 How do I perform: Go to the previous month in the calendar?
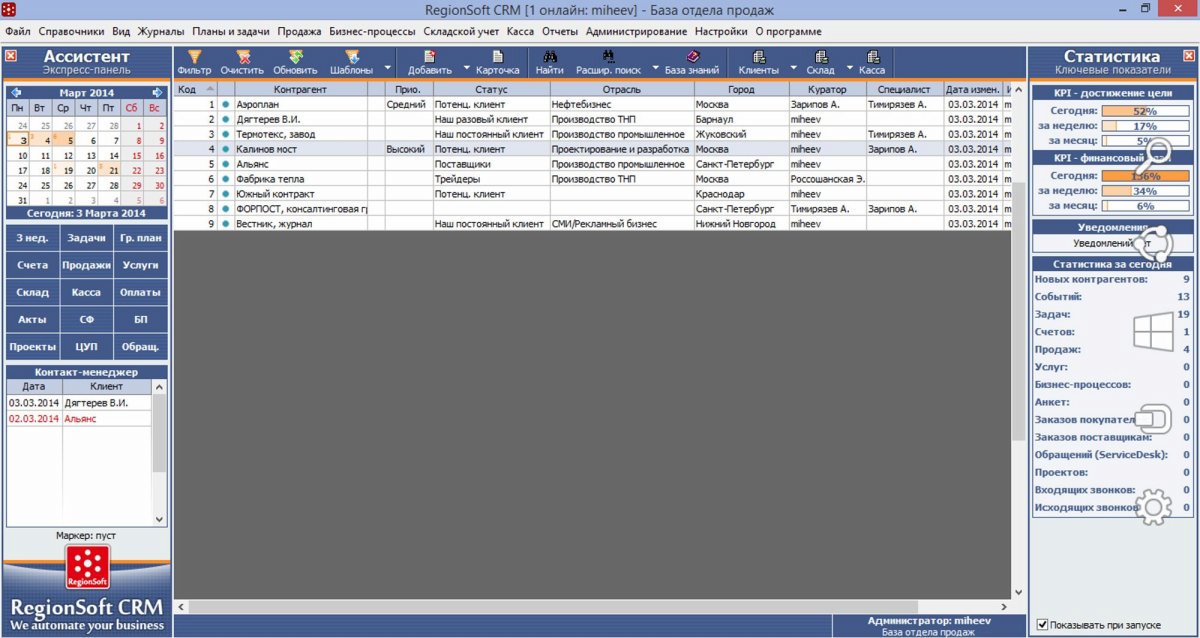(15, 92)
